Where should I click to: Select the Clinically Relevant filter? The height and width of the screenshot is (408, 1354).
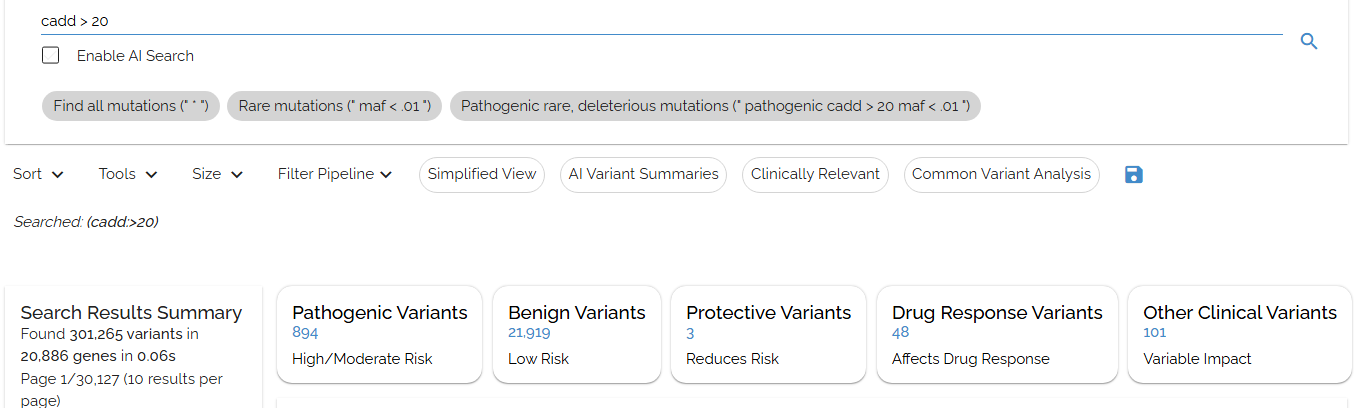815,174
